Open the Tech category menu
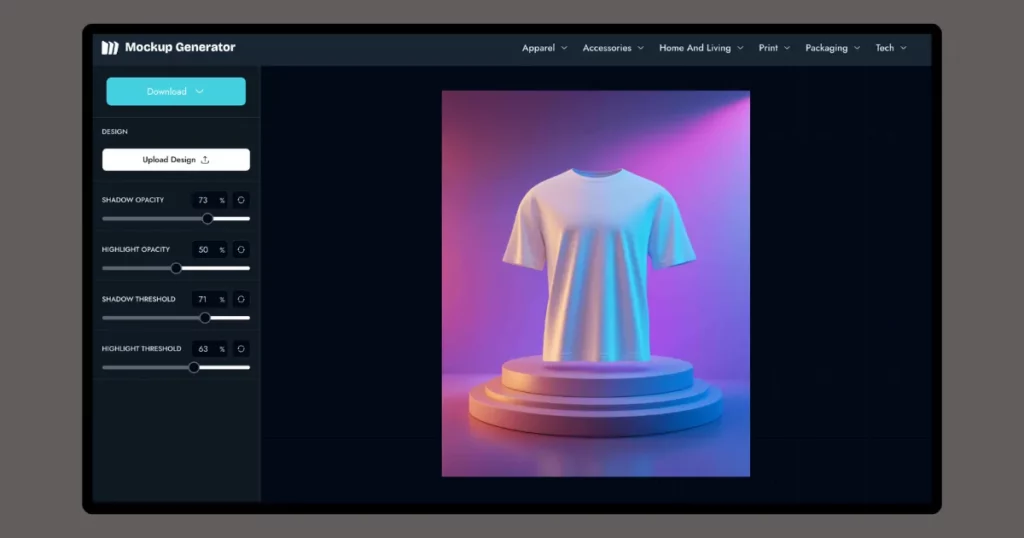The width and height of the screenshot is (1024, 538). (891, 48)
